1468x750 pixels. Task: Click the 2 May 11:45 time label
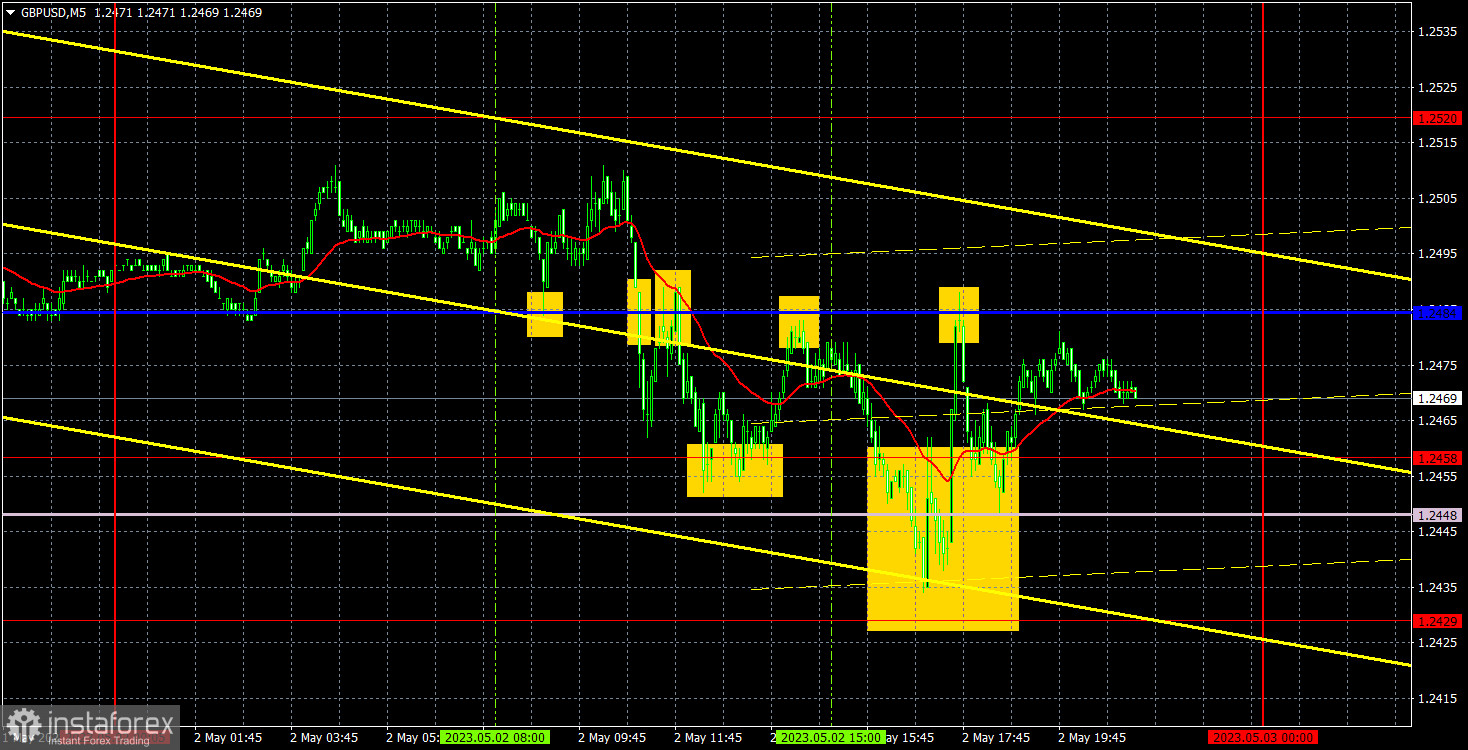coord(708,737)
